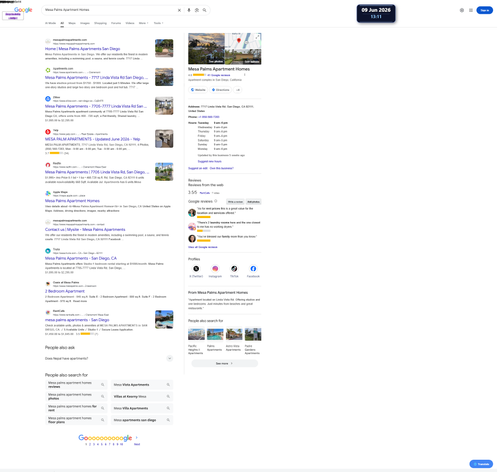The image size is (500, 472).
Task: Click the Directions button in knowledge panel
Action: click(x=222, y=90)
